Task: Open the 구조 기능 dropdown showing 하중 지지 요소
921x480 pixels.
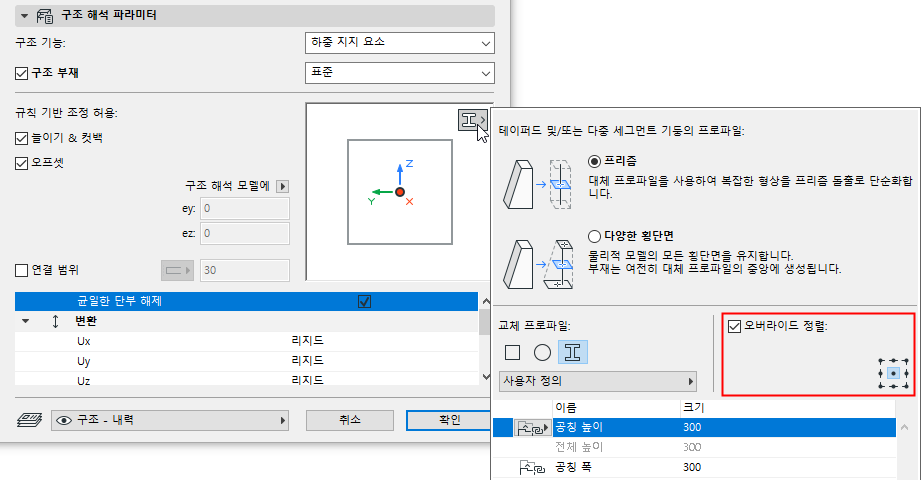Action: click(x=399, y=43)
